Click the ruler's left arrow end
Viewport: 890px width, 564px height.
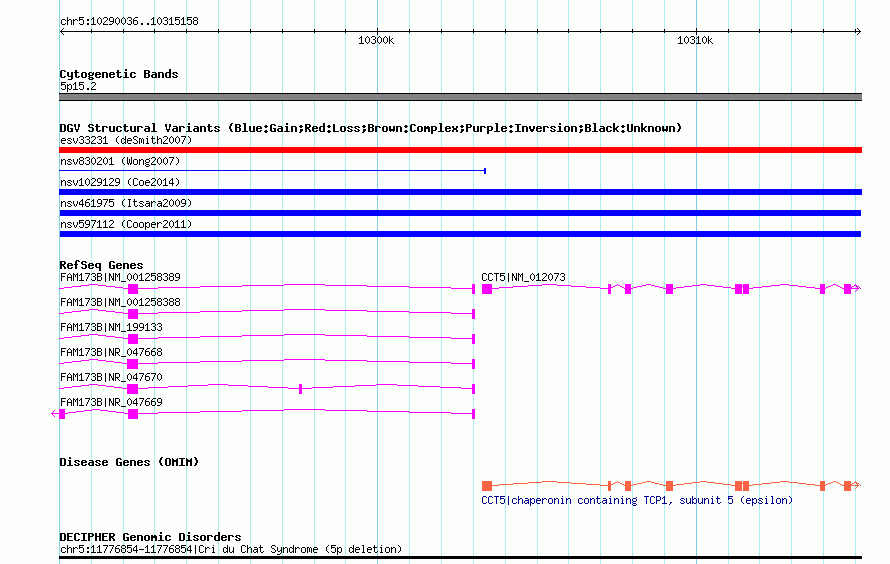(62, 32)
